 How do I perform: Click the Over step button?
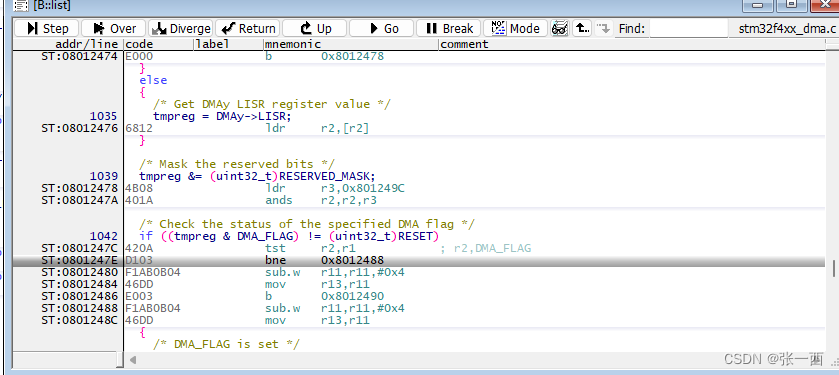pos(113,28)
